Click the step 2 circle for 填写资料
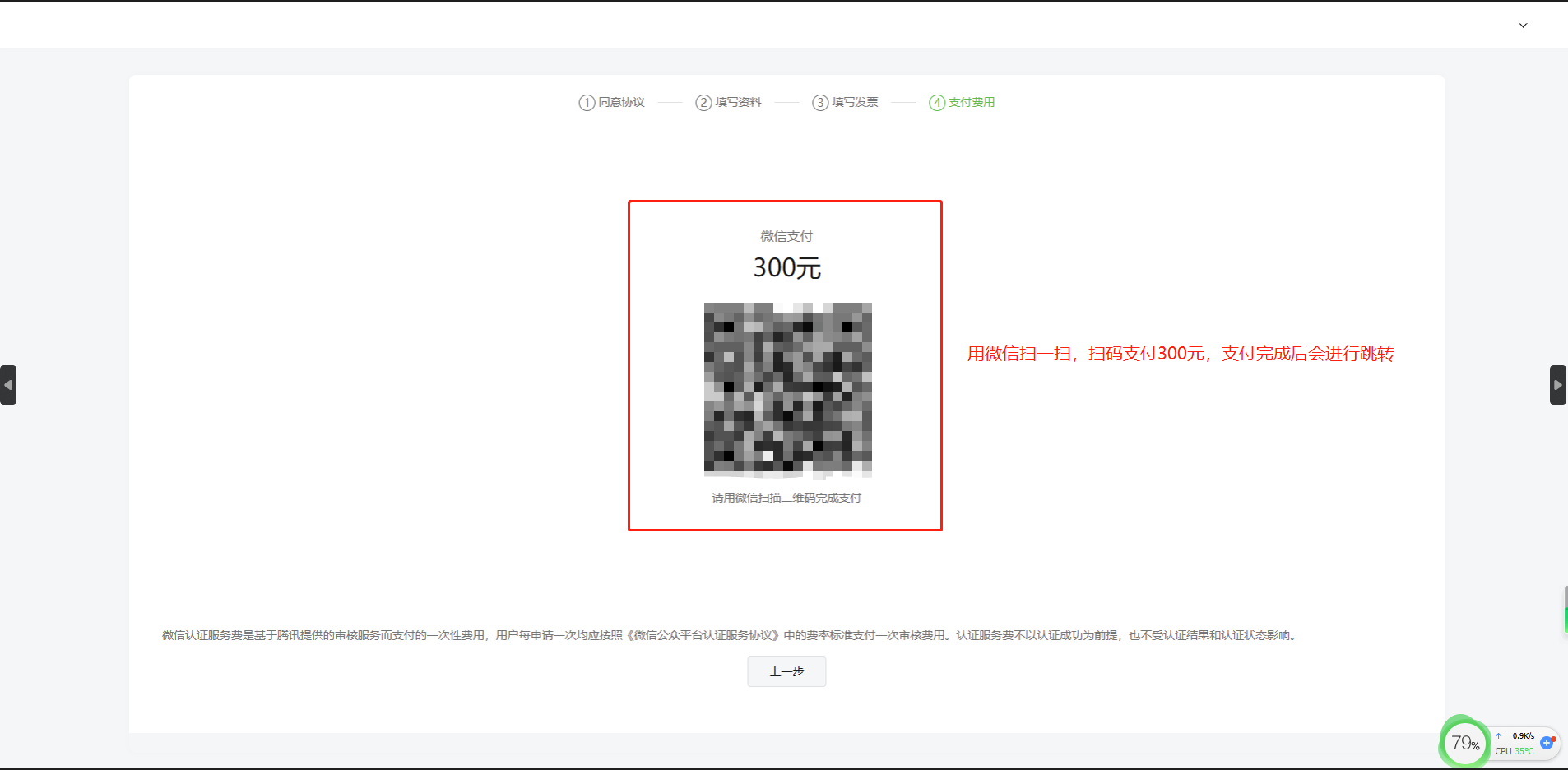Viewport: 1568px width, 770px height. click(703, 103)
